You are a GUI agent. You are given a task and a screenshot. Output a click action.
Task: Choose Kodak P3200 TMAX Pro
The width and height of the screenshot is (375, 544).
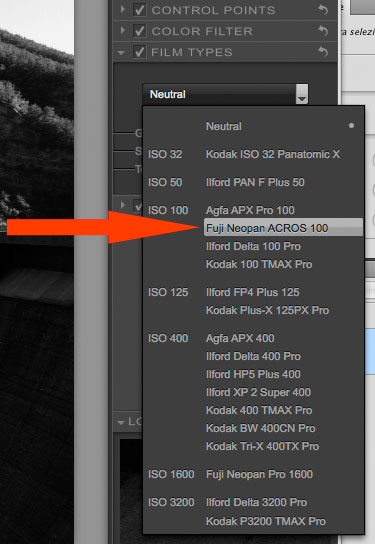click(x=266, y=521)
